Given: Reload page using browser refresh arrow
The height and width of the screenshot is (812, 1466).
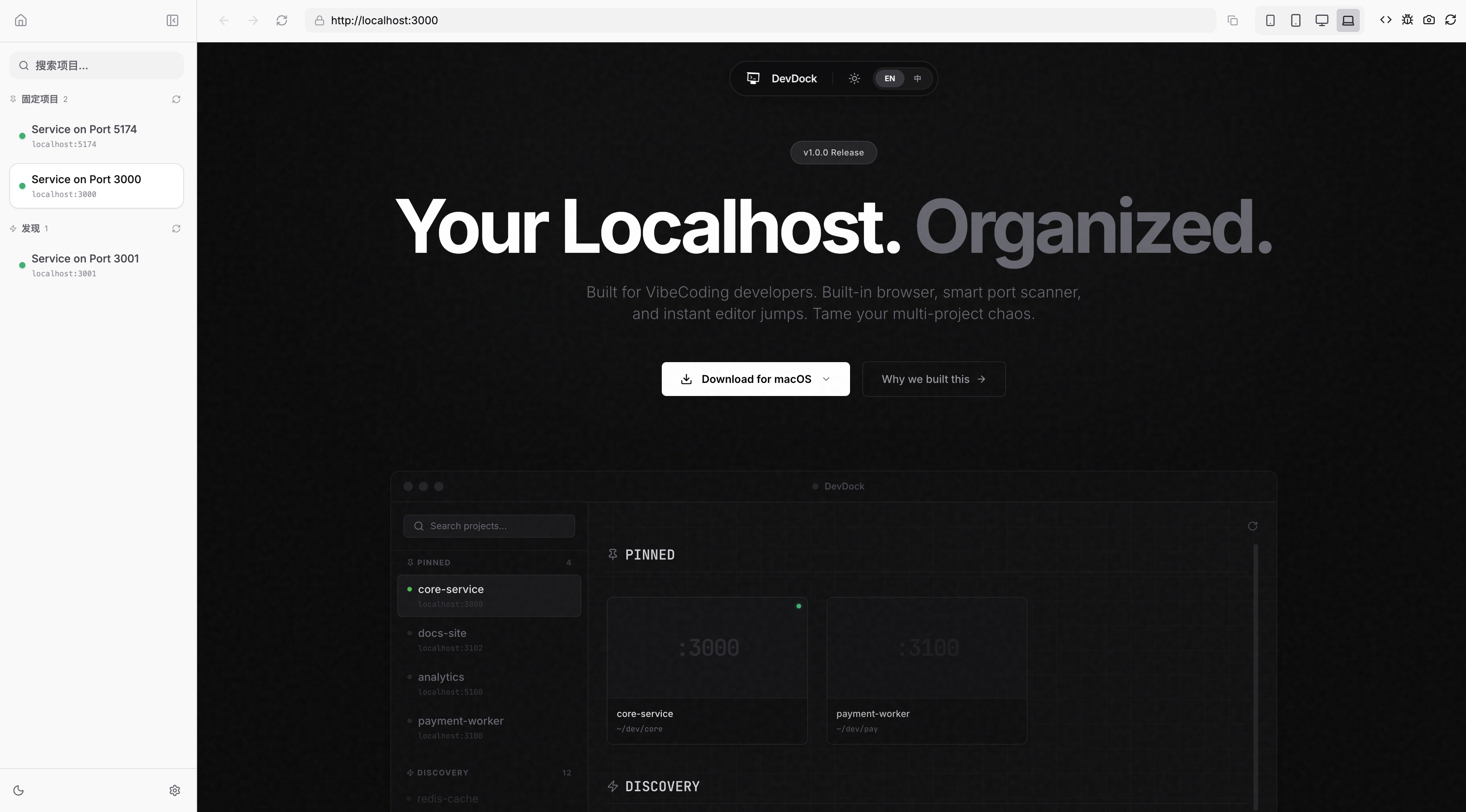Looking at the screenshot, I should (x=282, y=20).
